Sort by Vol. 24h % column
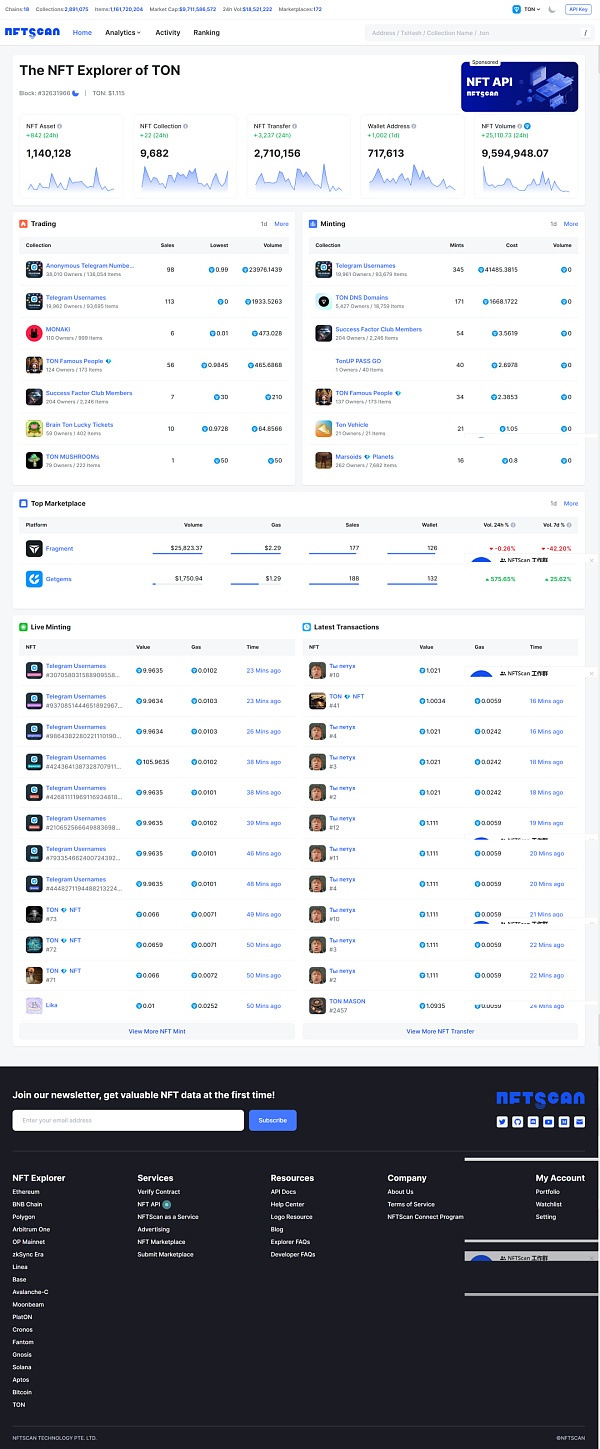 point(501,525)
